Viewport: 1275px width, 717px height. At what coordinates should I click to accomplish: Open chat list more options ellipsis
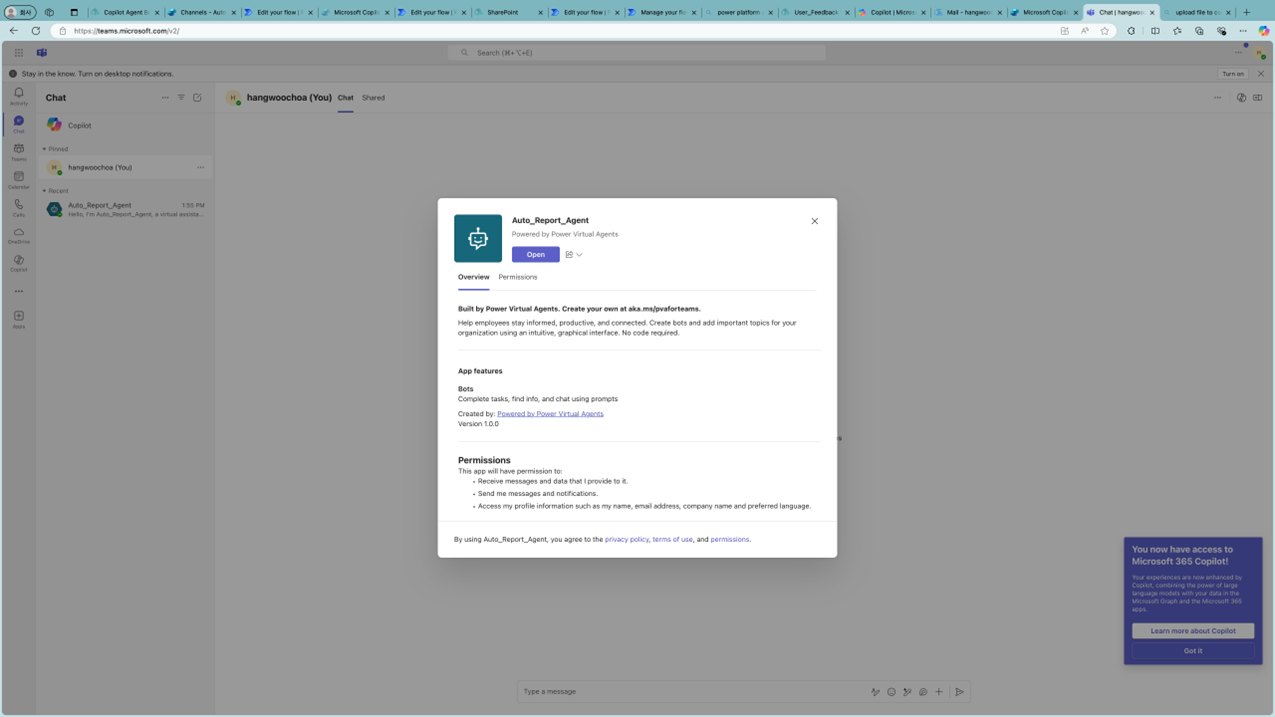165,98
